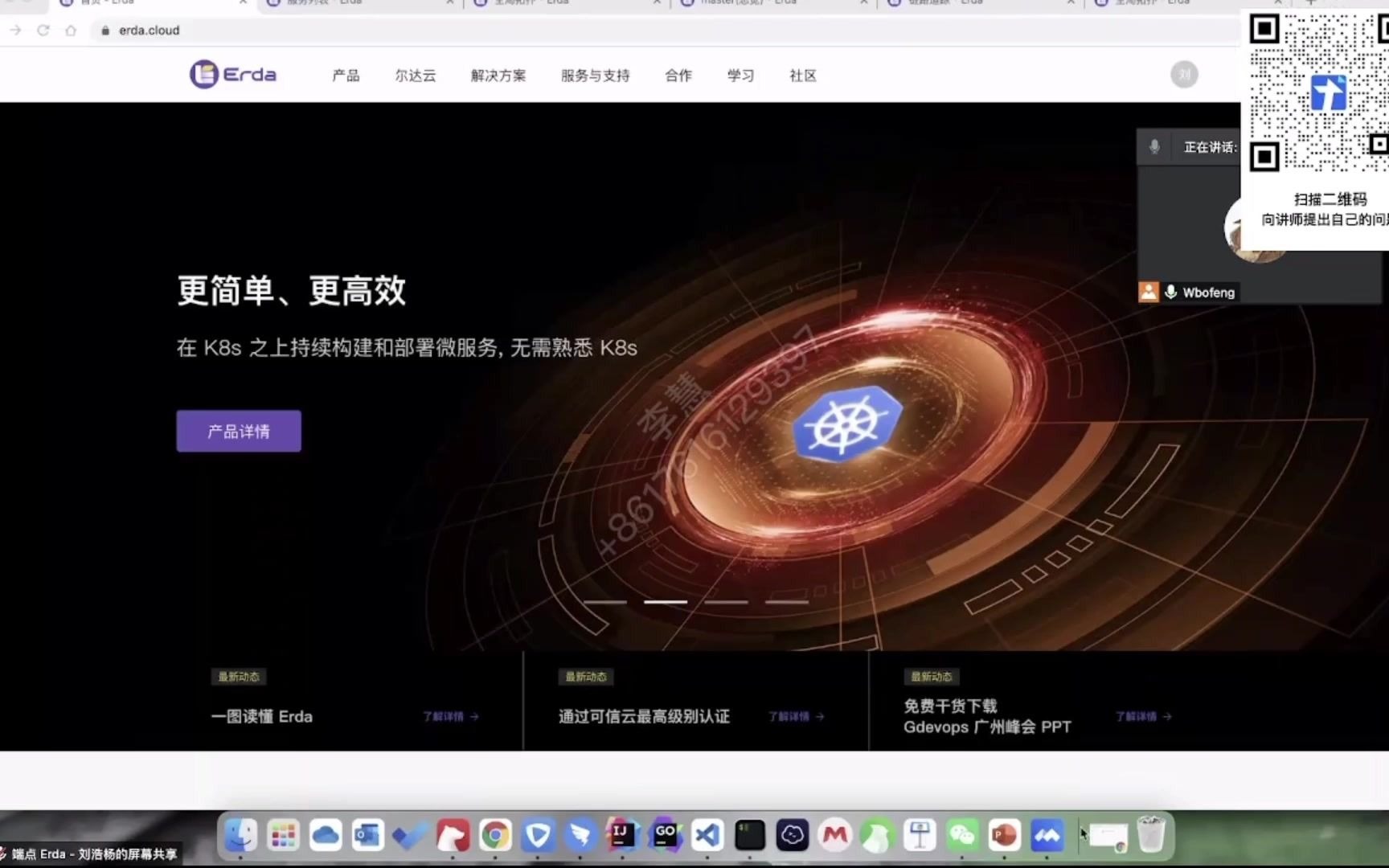This screenshot has width=1389, height=868.
Task: Open the red Bear app in dock
Action: coord(453,836)
